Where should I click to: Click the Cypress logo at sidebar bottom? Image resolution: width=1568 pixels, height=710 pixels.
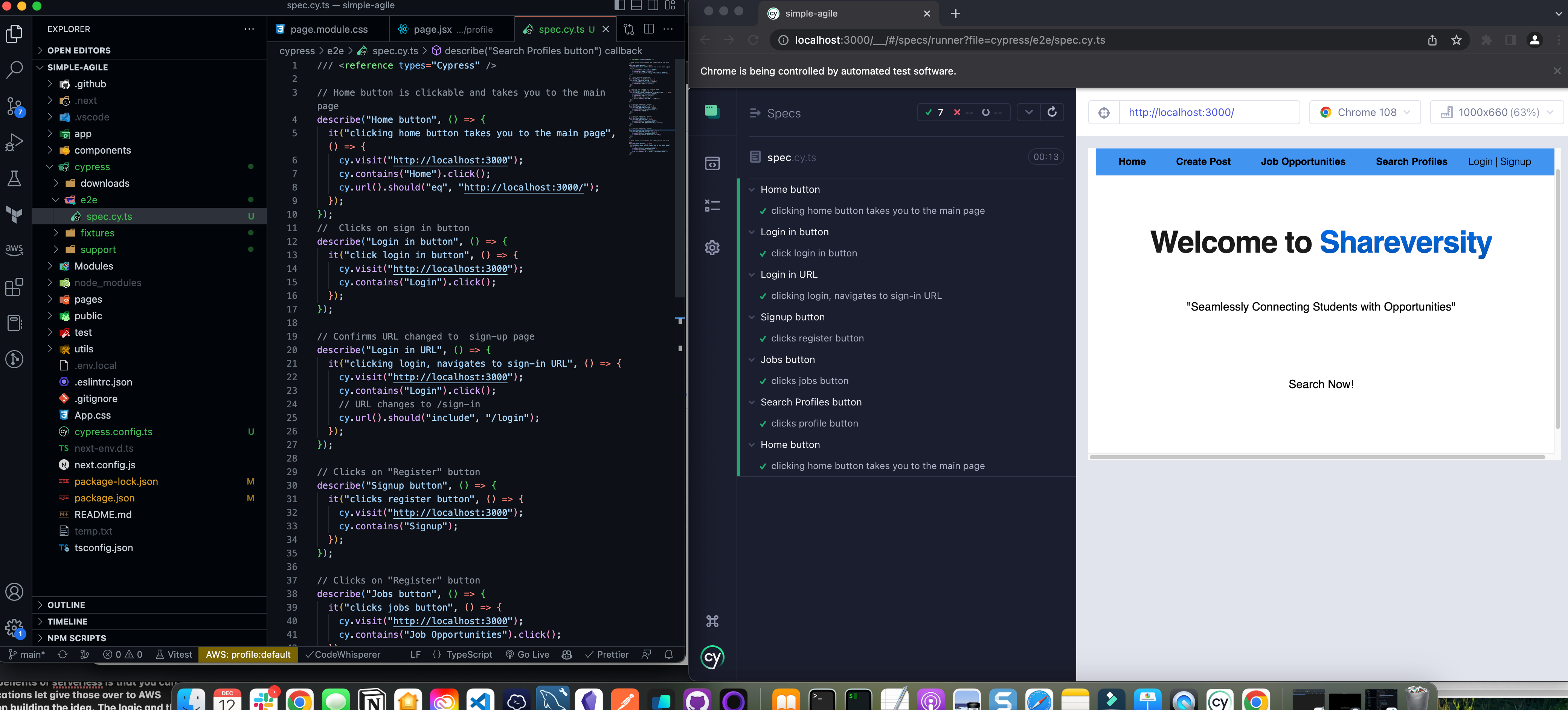tap(712, 657)
